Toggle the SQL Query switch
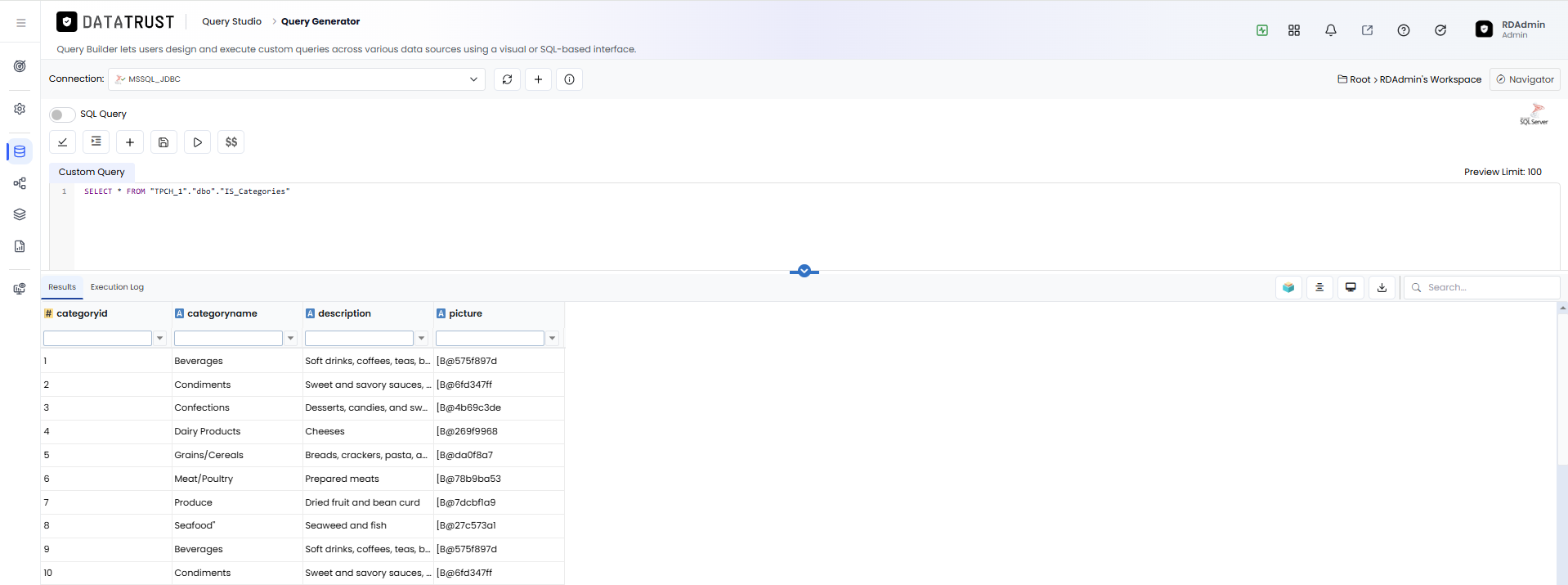 pyautogui.click(x=62, y=115)
